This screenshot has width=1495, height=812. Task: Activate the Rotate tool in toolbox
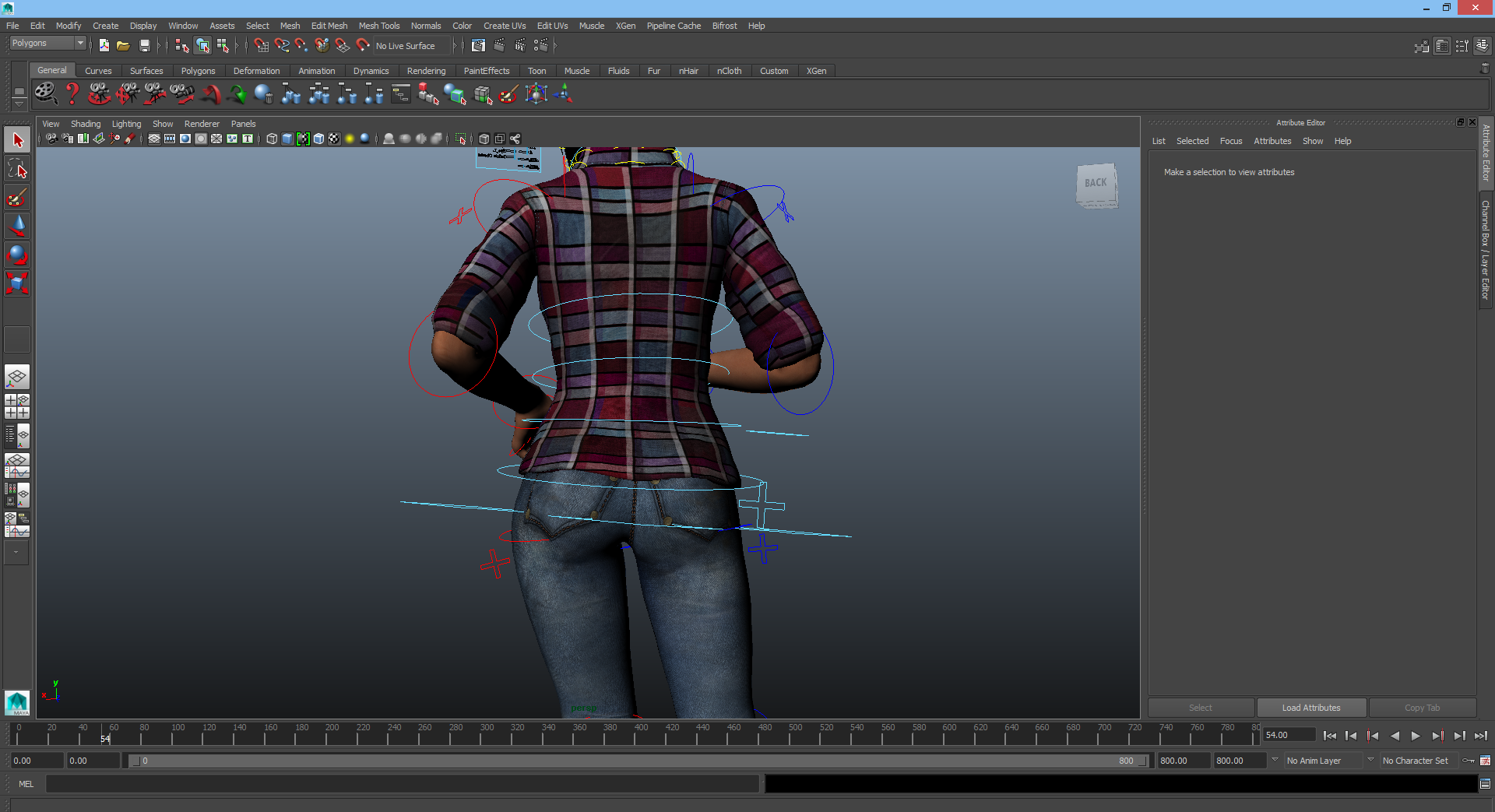click(17, 255)
